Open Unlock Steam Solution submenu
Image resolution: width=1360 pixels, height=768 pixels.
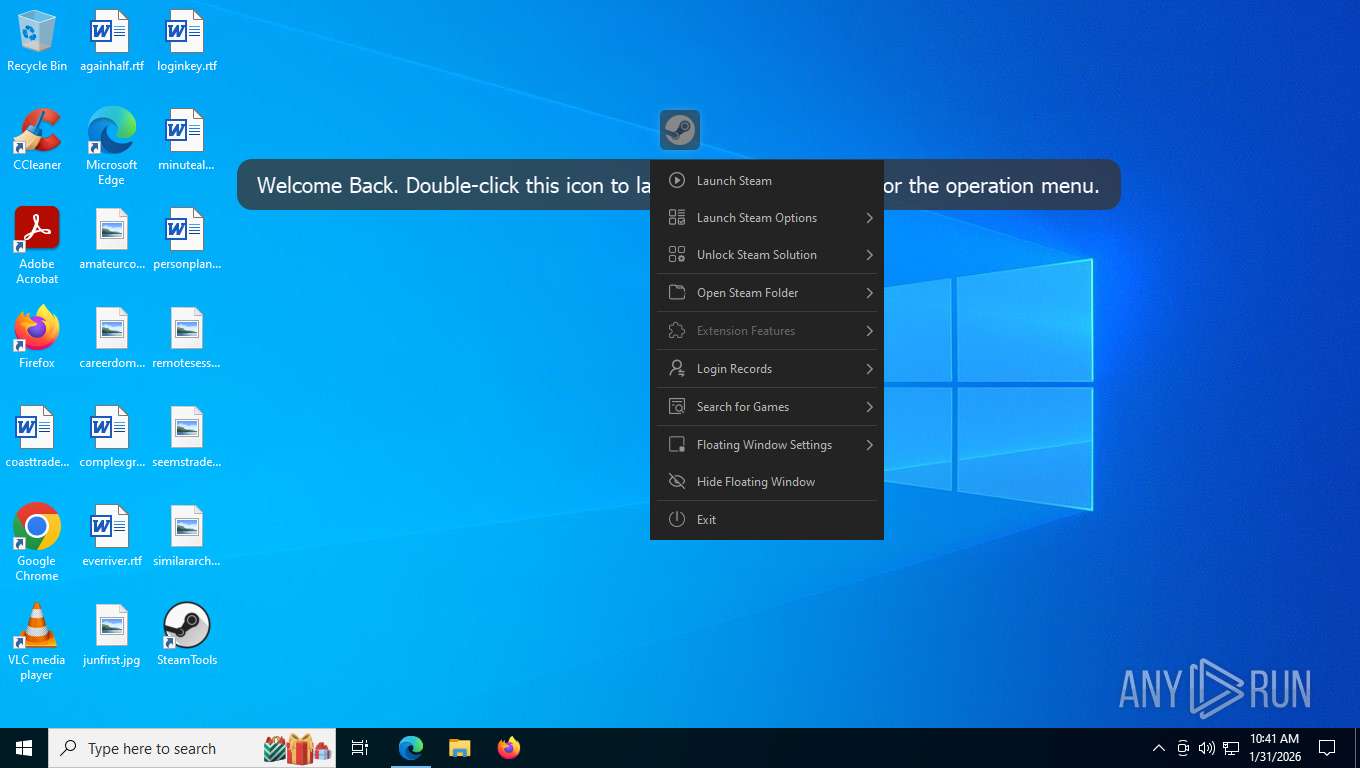click(x=767, y=255)
